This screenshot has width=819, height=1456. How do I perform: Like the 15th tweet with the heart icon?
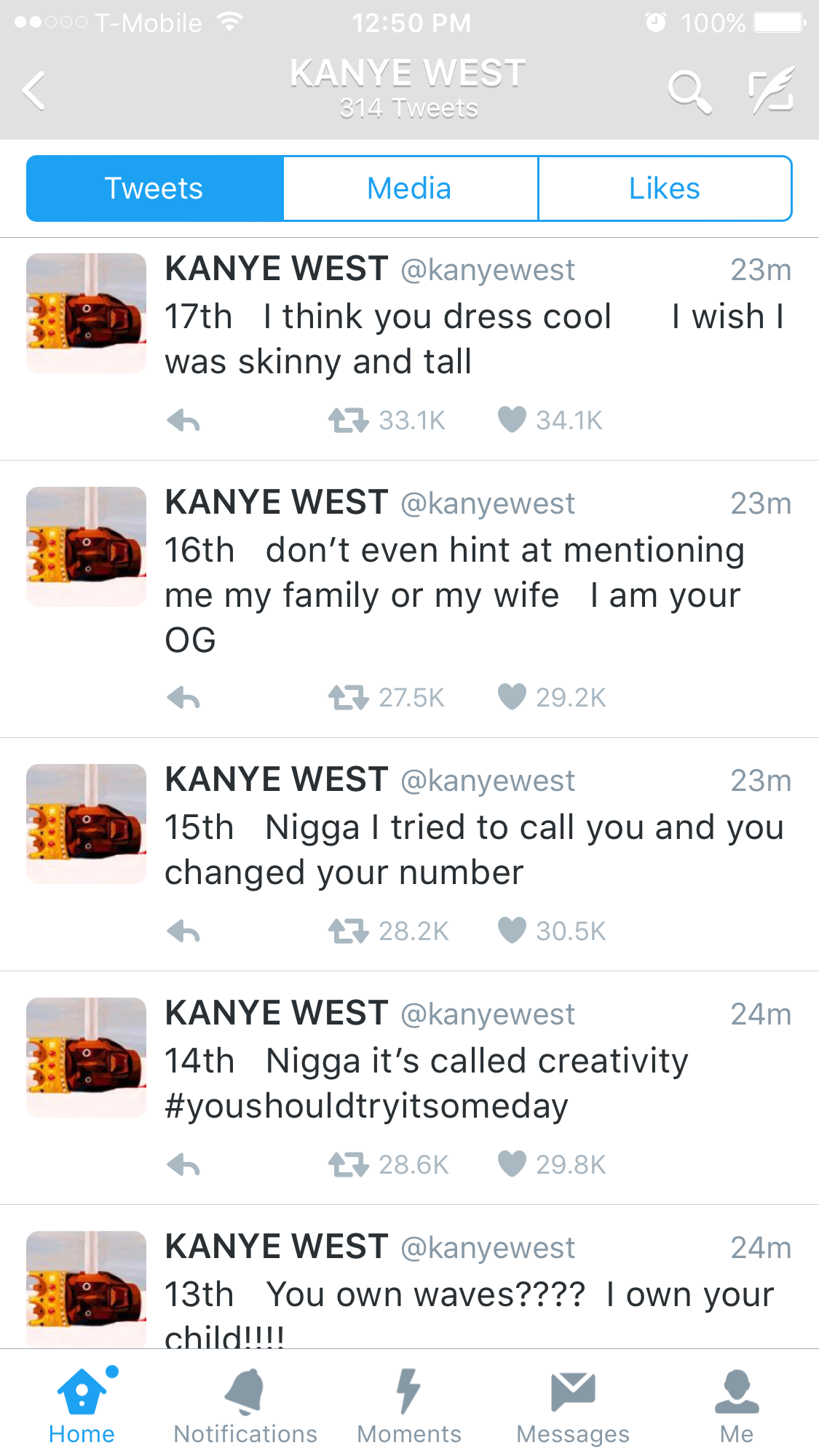(512, 931)
